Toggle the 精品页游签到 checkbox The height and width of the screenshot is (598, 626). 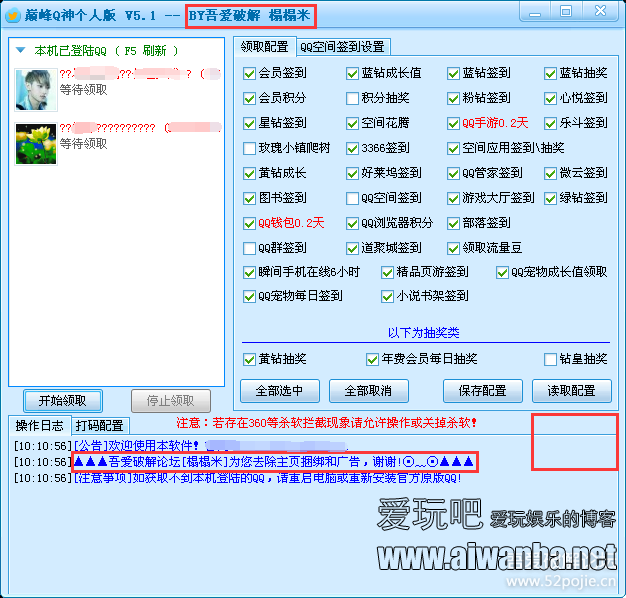(x=387, y=272)
